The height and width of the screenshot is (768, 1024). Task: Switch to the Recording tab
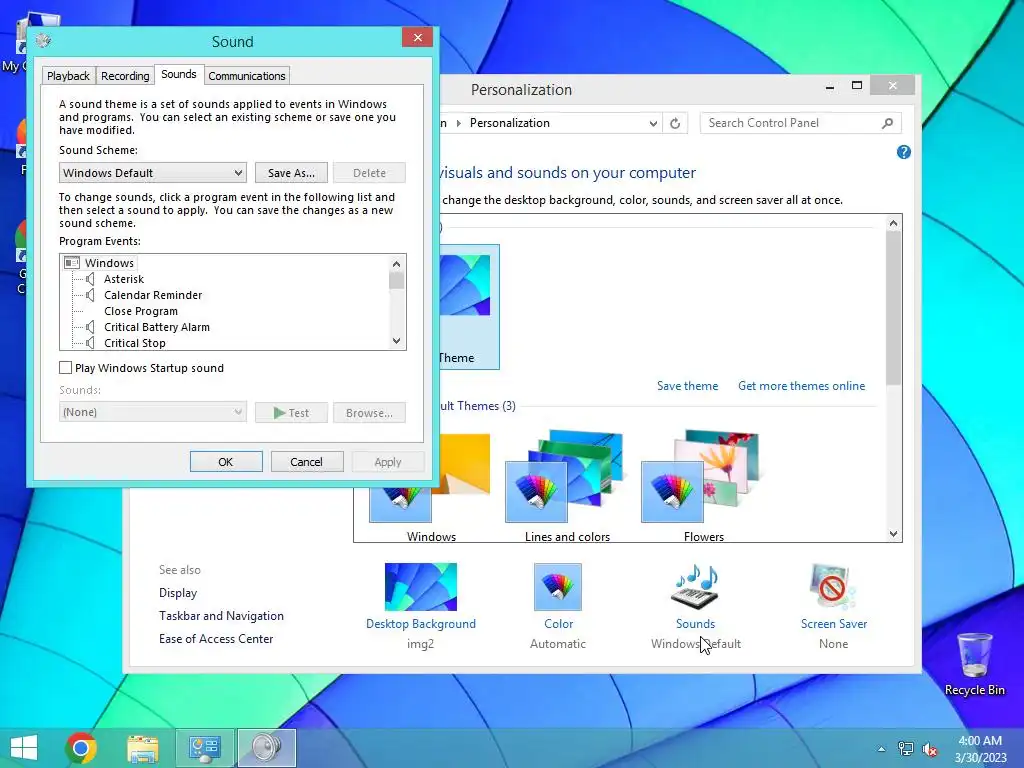click(125, 76)
